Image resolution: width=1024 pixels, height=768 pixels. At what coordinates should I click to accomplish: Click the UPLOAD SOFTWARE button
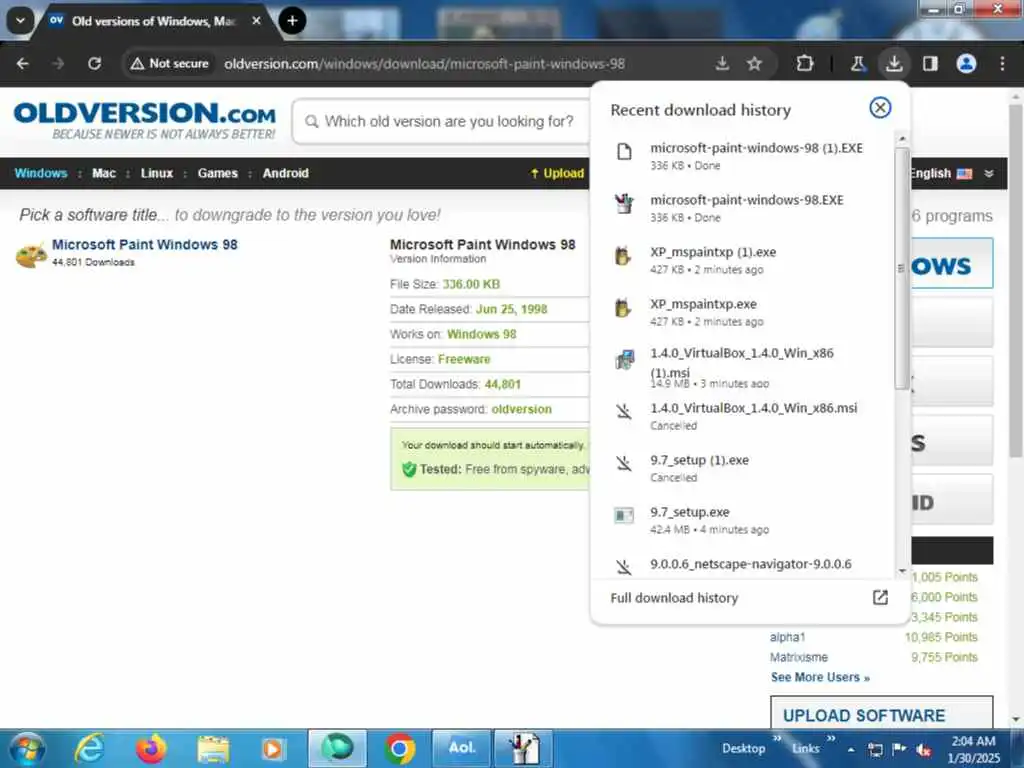[x=882, y=713]
